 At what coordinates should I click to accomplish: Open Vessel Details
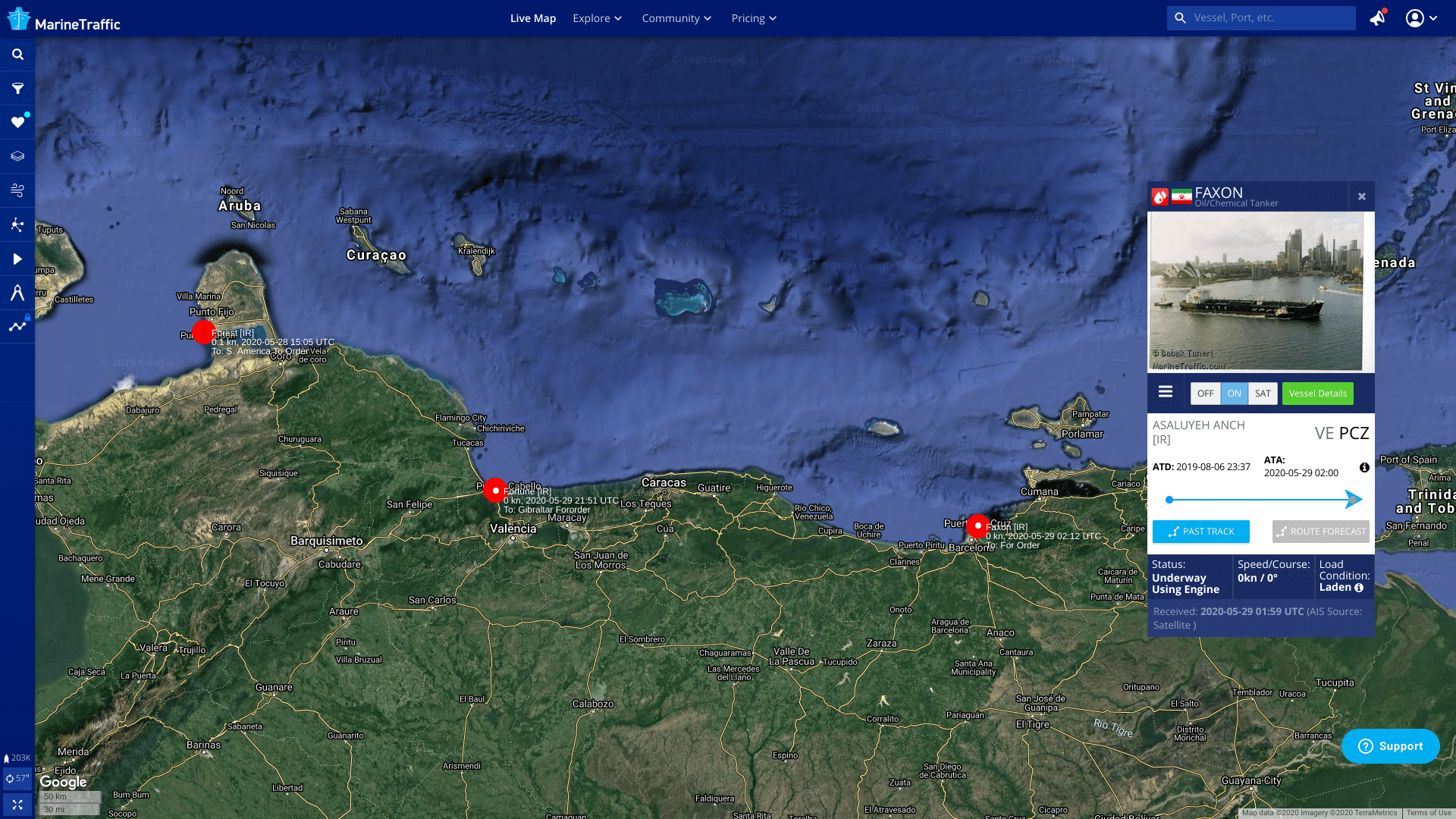[x=1317, y=394]
